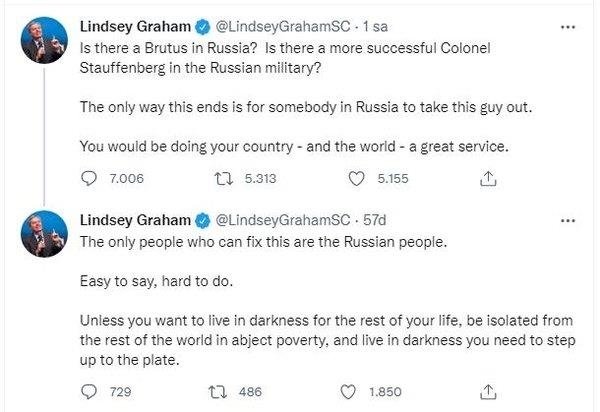Open Lindsey Graham name on first tweet
The width and height of the screenshot is (600, 412).
135,26
